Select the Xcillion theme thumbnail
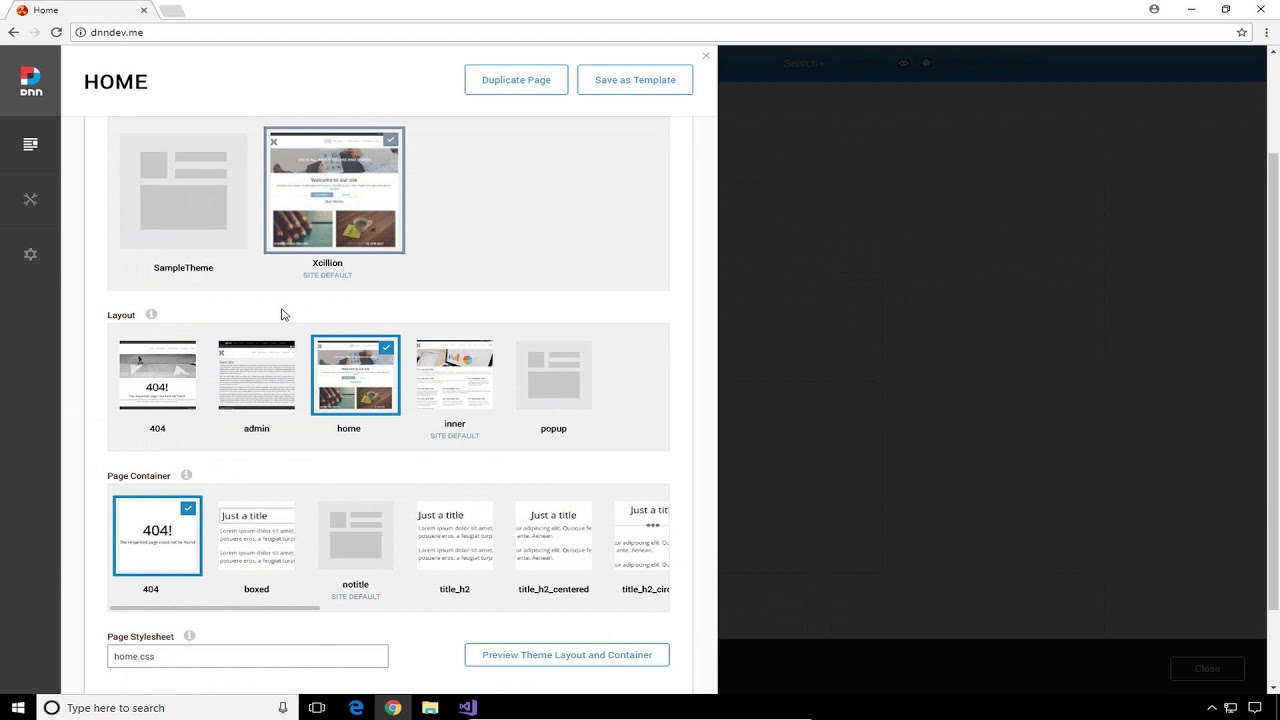The height and width of the screenshot is (720, 1280). pyautogui.click(x=334, y=190)
